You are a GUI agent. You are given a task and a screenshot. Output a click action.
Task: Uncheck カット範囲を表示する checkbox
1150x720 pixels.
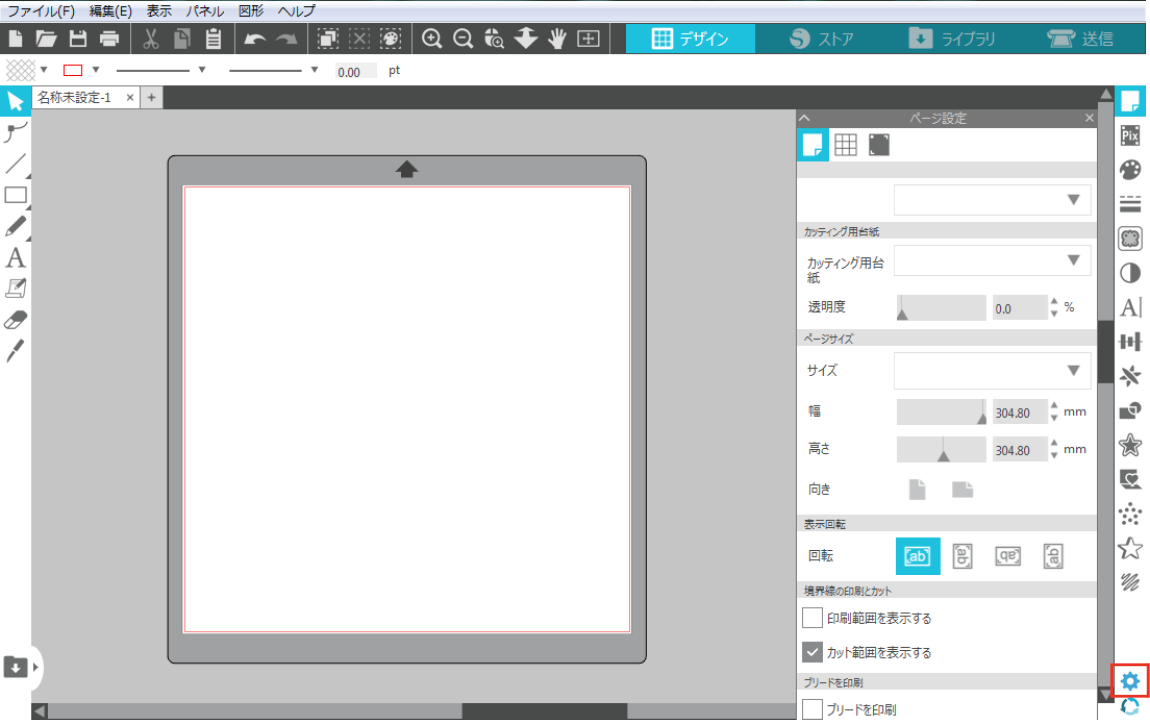pyautogui.click(x=813, y=652)
